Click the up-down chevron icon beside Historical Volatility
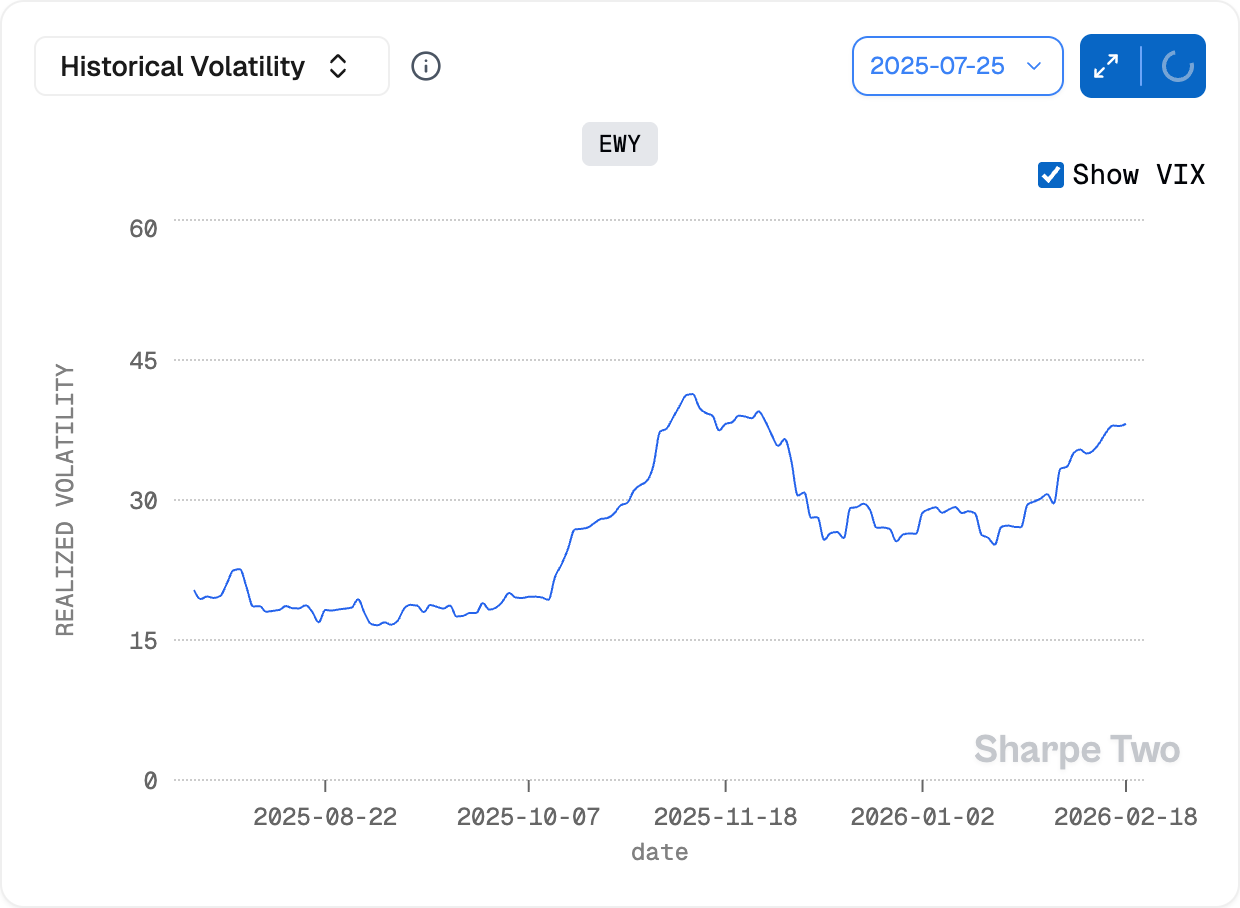Screen dimensions: 1240x908 338,67
